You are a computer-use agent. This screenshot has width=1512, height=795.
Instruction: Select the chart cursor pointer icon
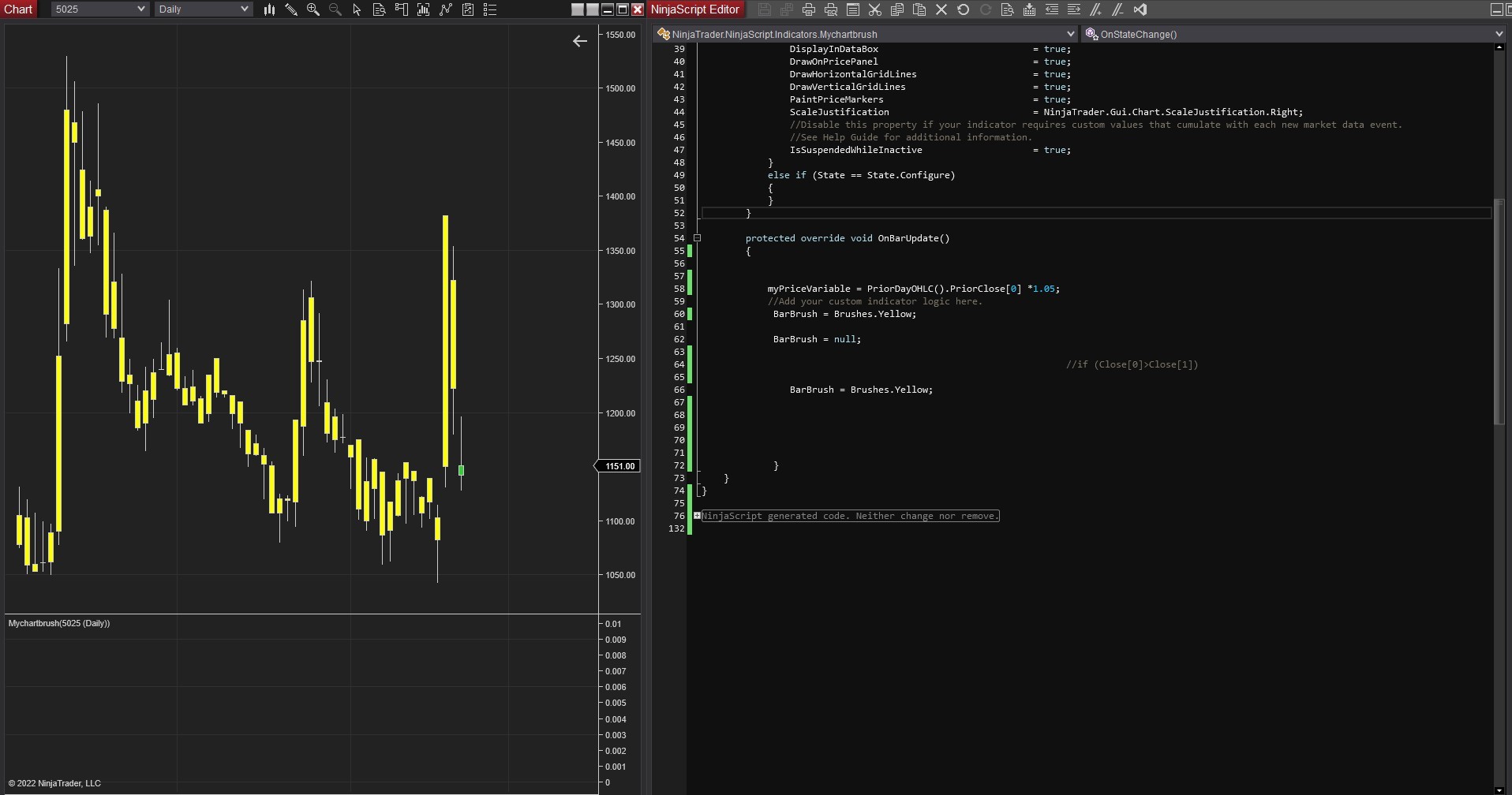(357, 9)
